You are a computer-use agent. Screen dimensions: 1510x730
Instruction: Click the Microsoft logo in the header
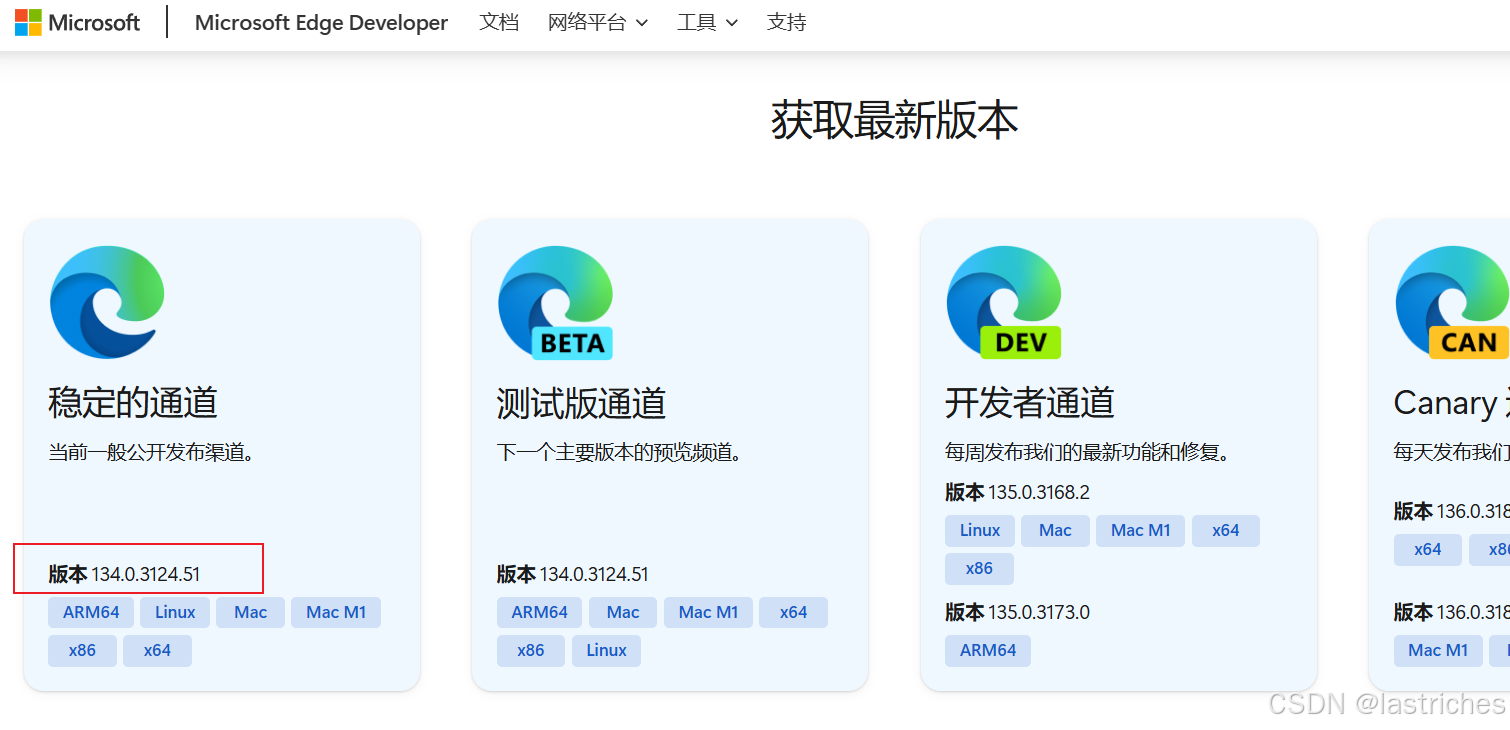point(77,22)
